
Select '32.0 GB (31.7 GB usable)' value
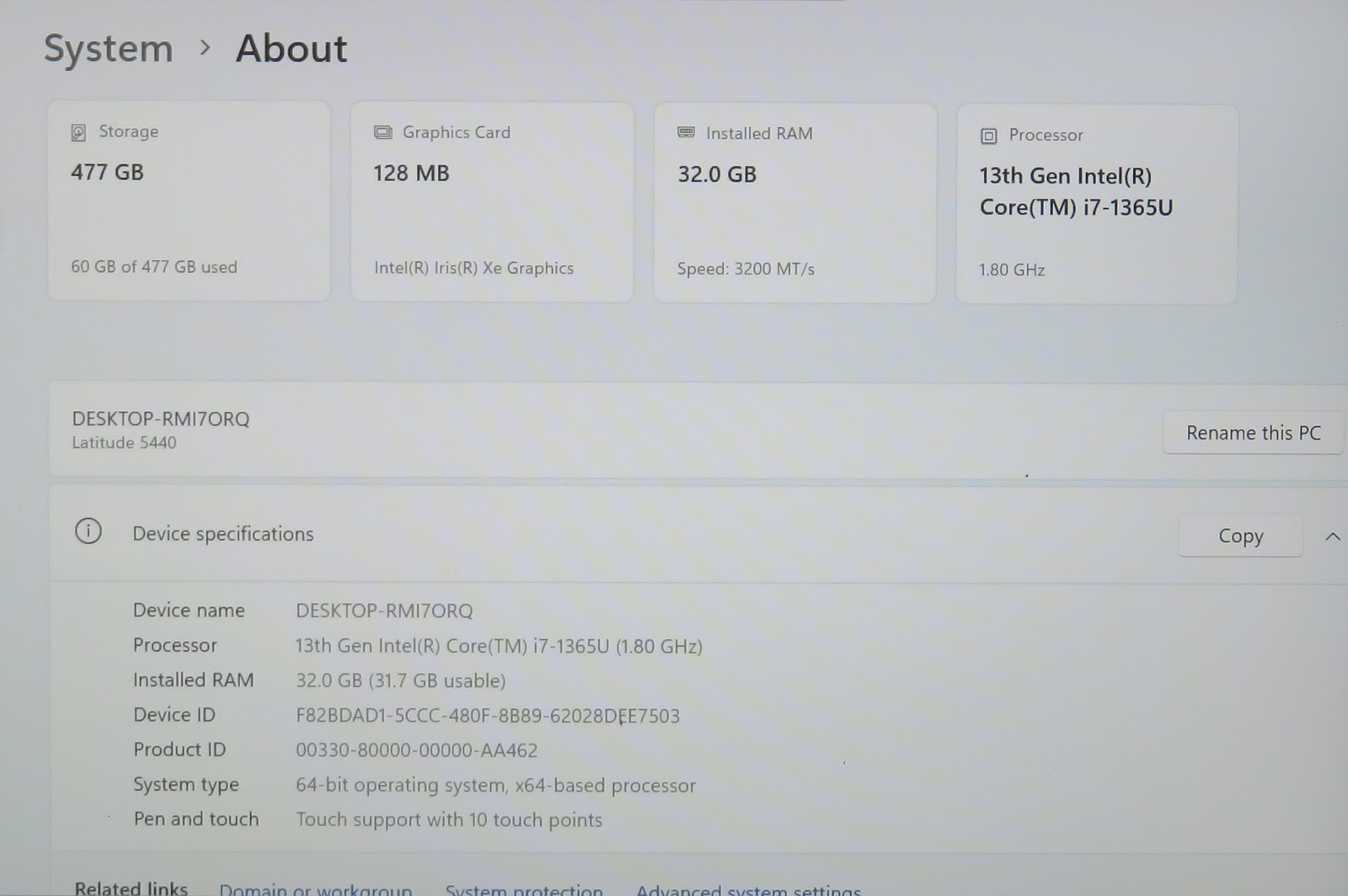pos(400,680)
